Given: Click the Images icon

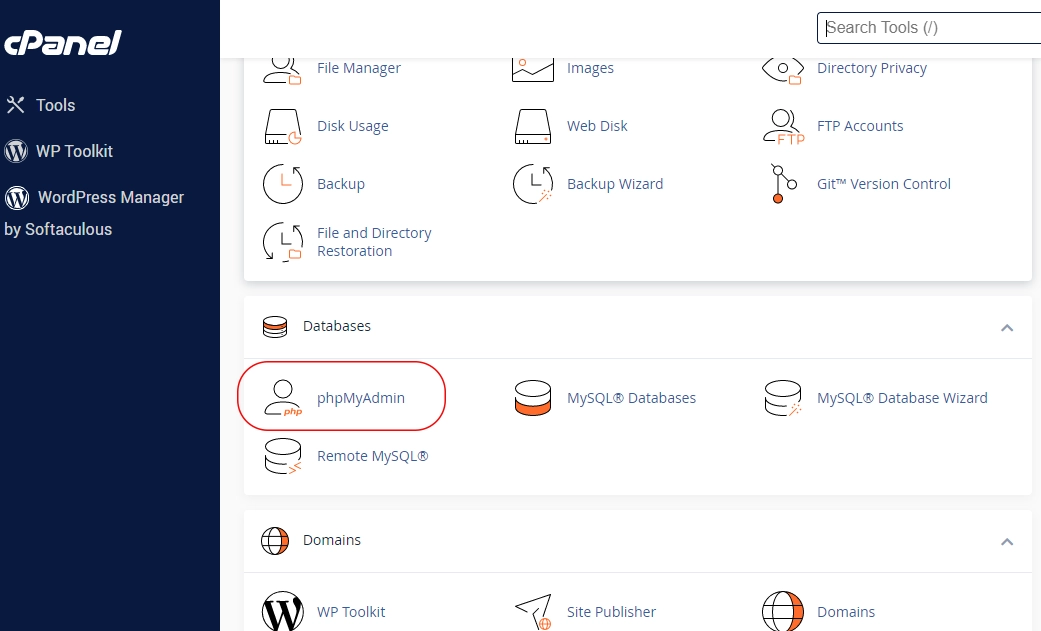Looking at the screenshot, I should pyautogui.click(x=532, y=69).
